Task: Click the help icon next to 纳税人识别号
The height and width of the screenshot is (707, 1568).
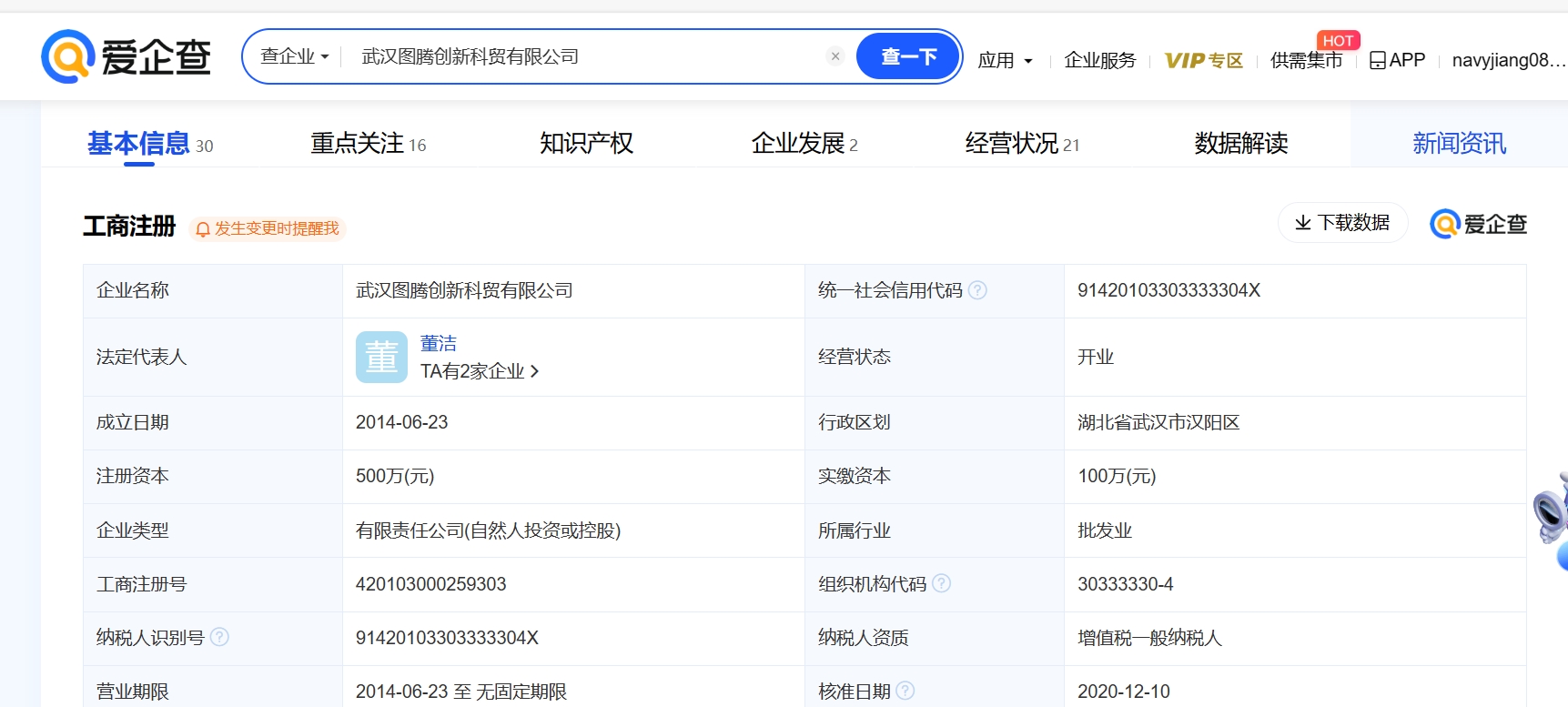Action: tap(219, 637)
